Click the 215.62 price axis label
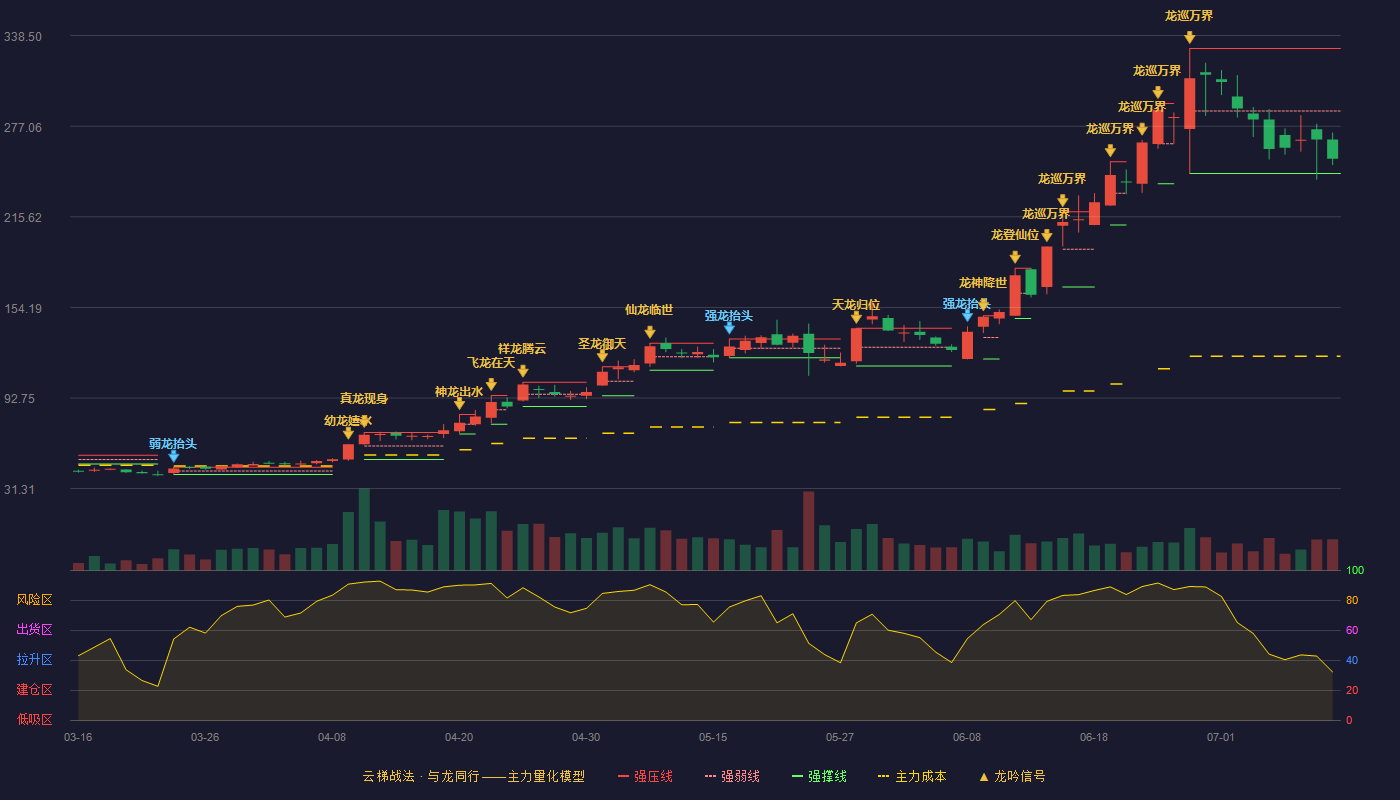The width and height of the screenshot is (1400, 800). [23, 217]
